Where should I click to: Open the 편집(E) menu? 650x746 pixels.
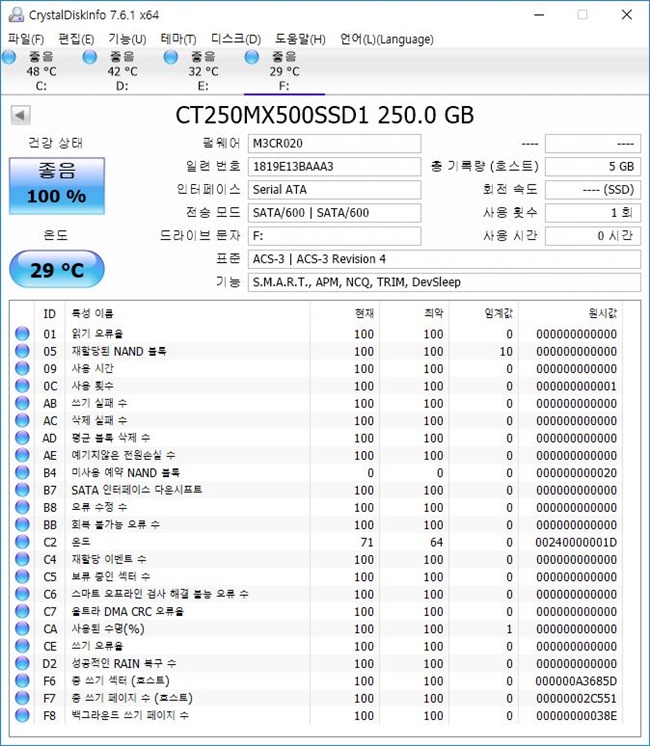tap(76, 39)
